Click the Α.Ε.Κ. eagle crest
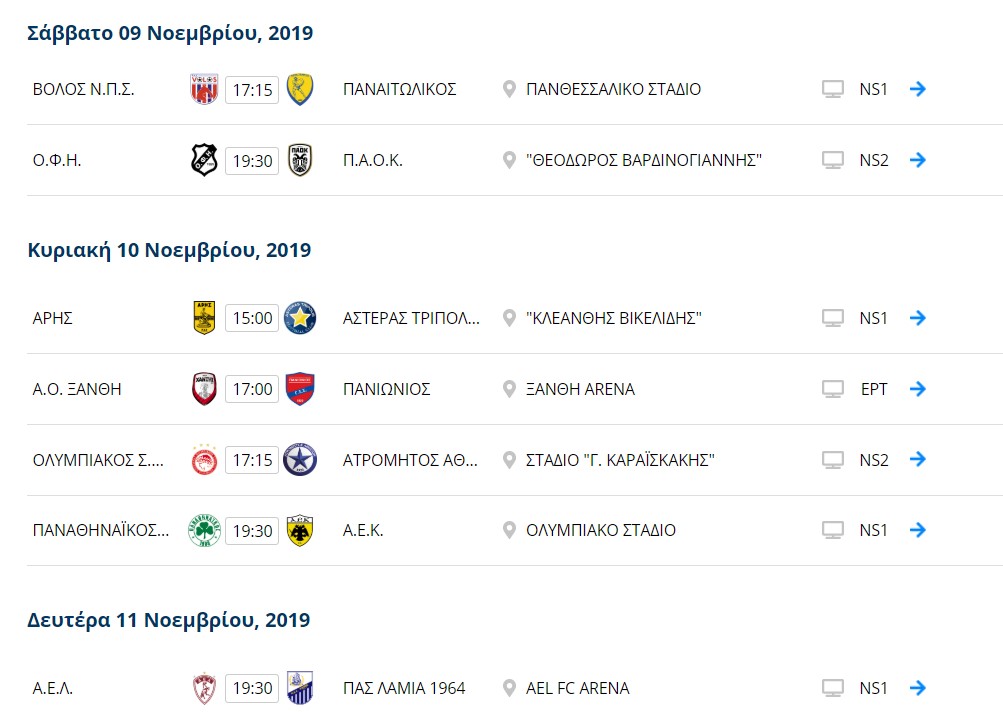The width and height of the screenshot is (1003, 716). (299, 530)
